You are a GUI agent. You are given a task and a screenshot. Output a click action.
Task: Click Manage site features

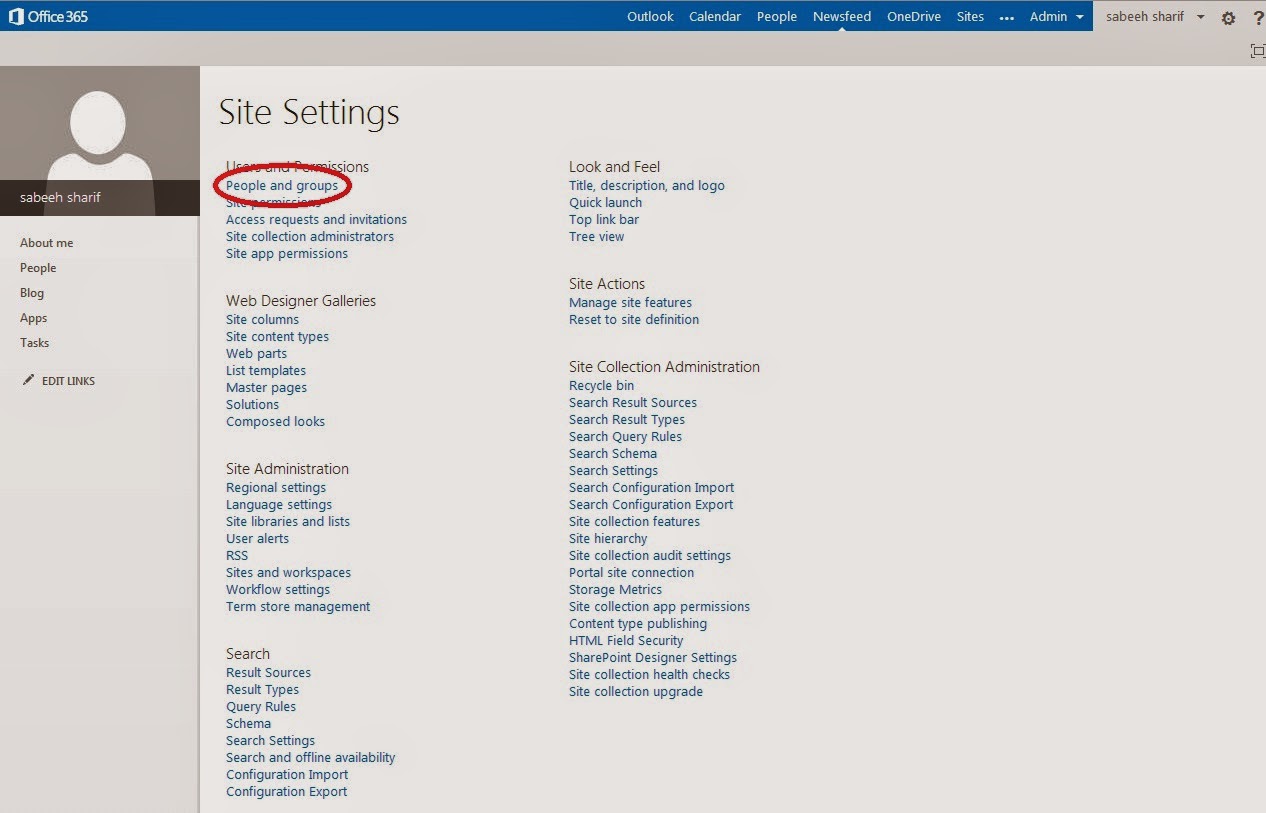(630, 302)
